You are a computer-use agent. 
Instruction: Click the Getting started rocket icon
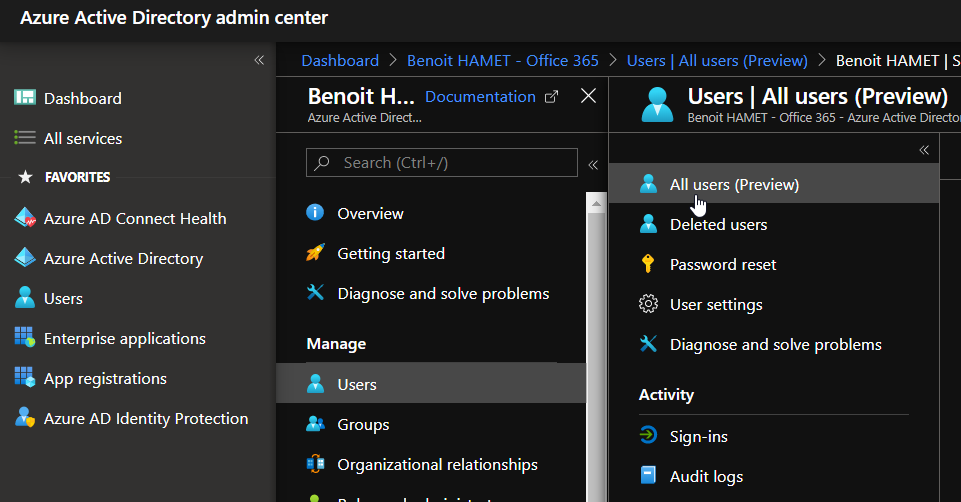click(x=316, y=253)
